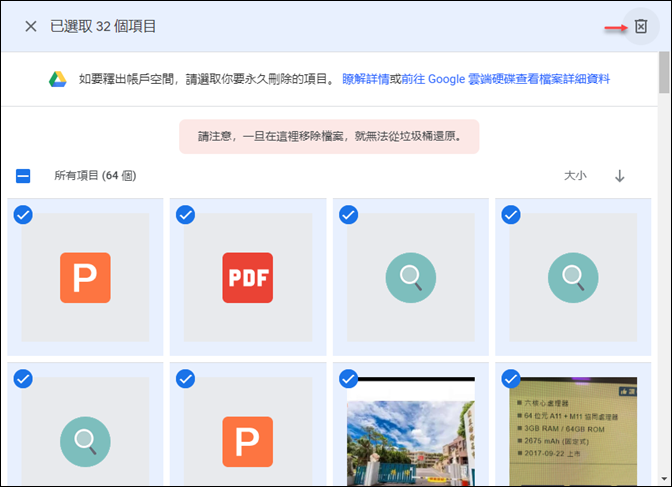Click the red warning 請注意 message
Viewport: 672px width, 487px height.
(x=329, y=136)
